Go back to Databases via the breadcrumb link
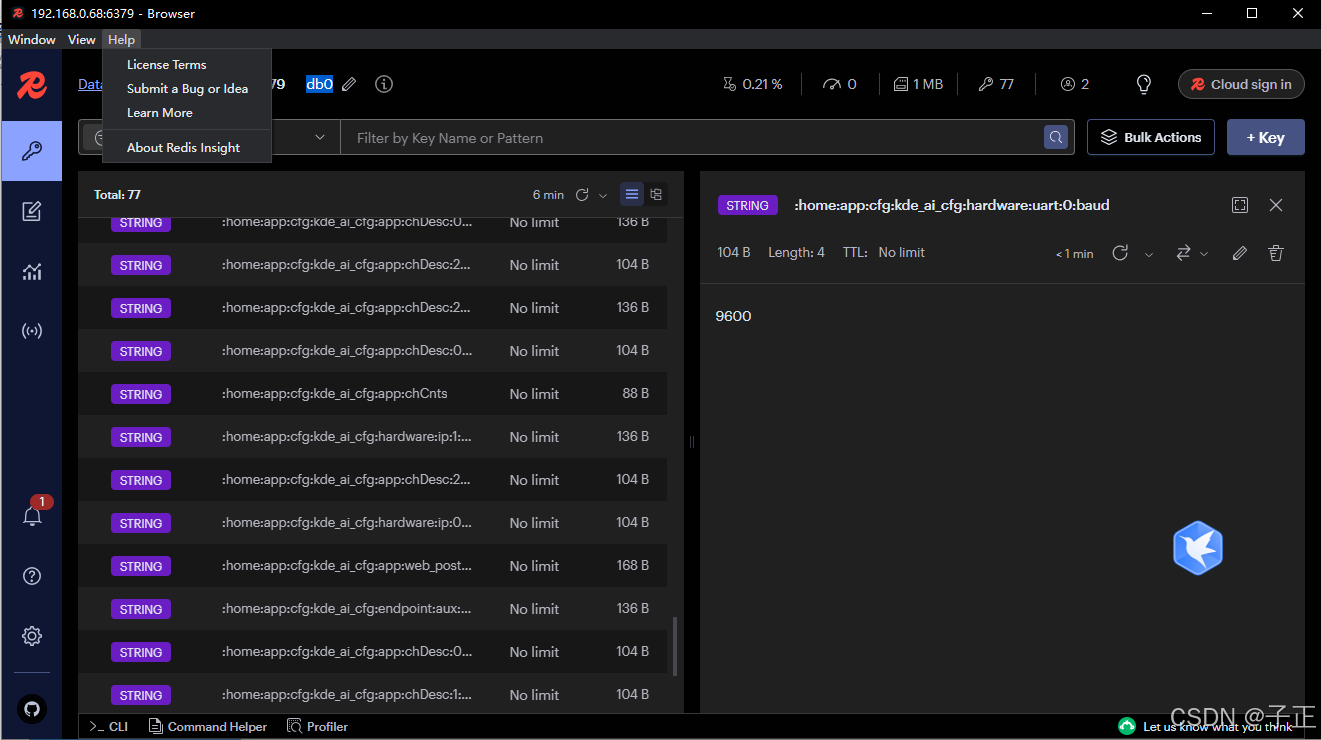Screen dimensions: 1321x740 click(91, 85)
